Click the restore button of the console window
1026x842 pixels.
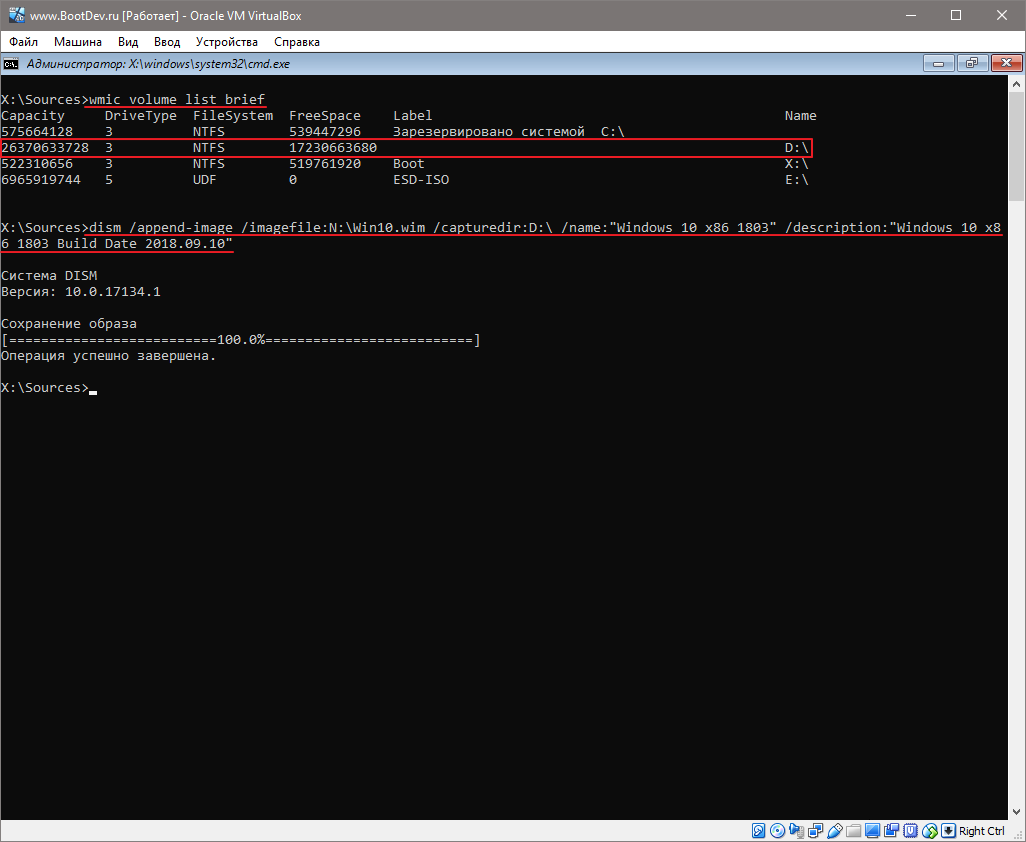pyautogui.click(x=971, y=62)
